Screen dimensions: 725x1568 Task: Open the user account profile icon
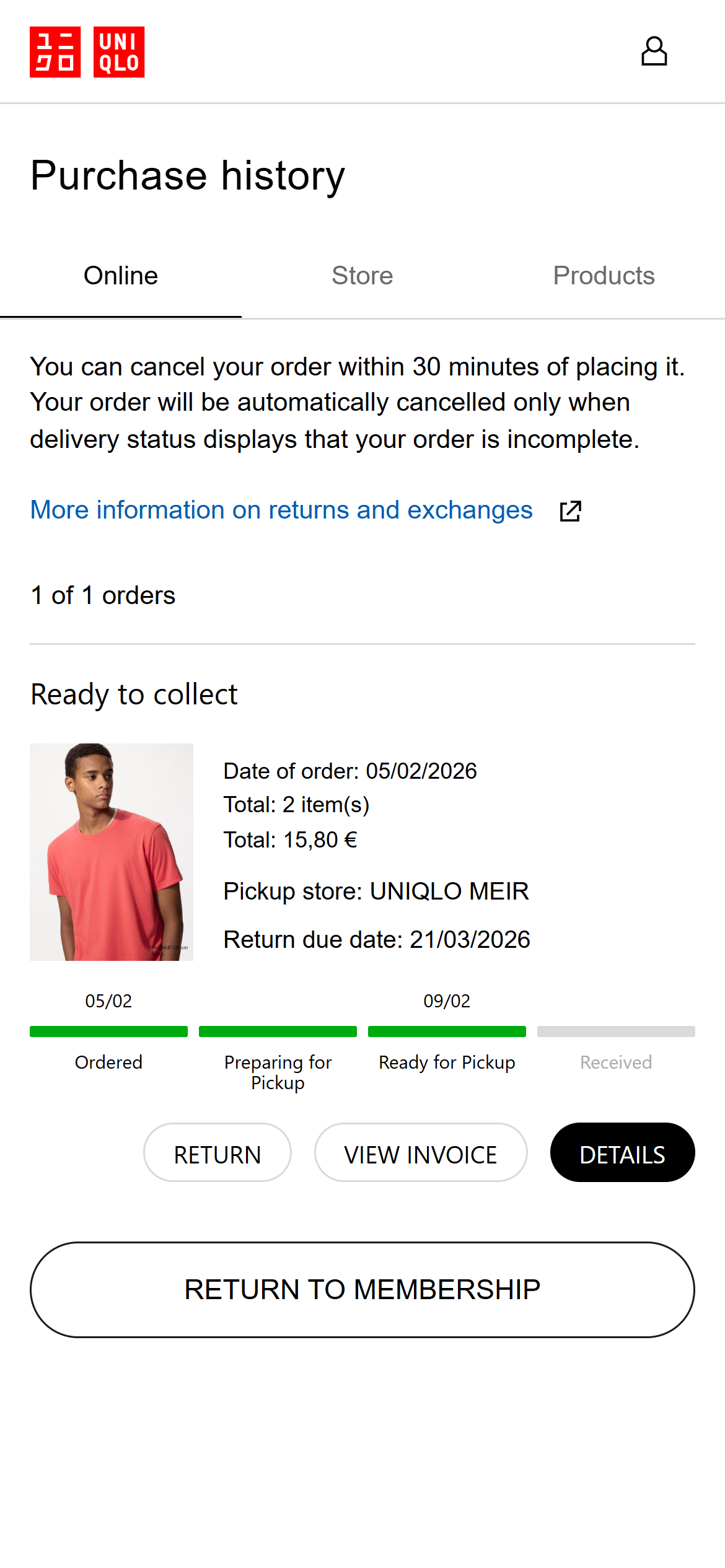[654, 51]
